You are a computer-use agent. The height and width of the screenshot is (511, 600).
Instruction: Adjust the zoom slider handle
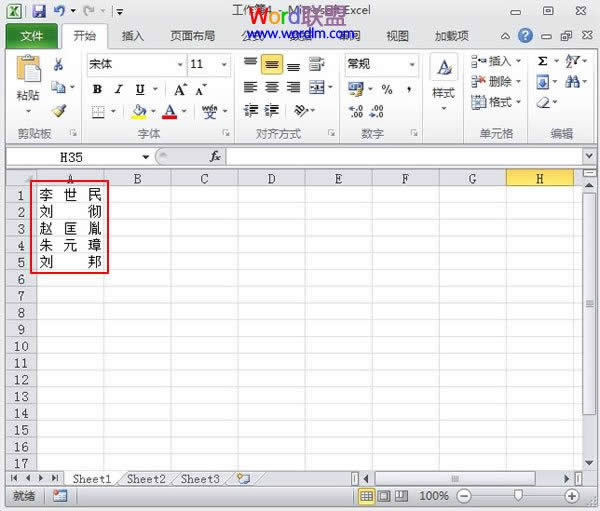[518, 496]
